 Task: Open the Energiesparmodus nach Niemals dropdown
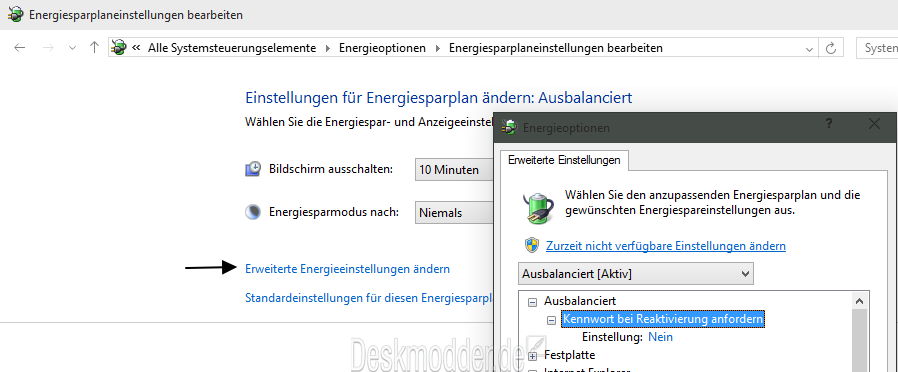(x=454, y=213)
